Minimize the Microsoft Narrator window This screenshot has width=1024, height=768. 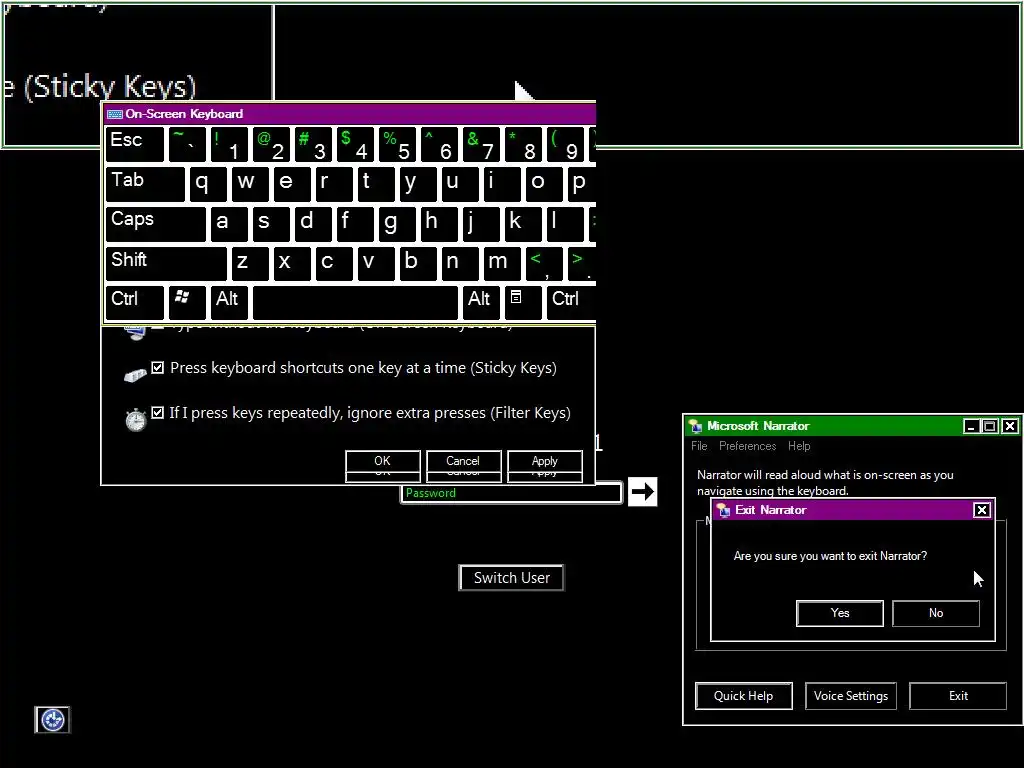(x=971, y=426)
